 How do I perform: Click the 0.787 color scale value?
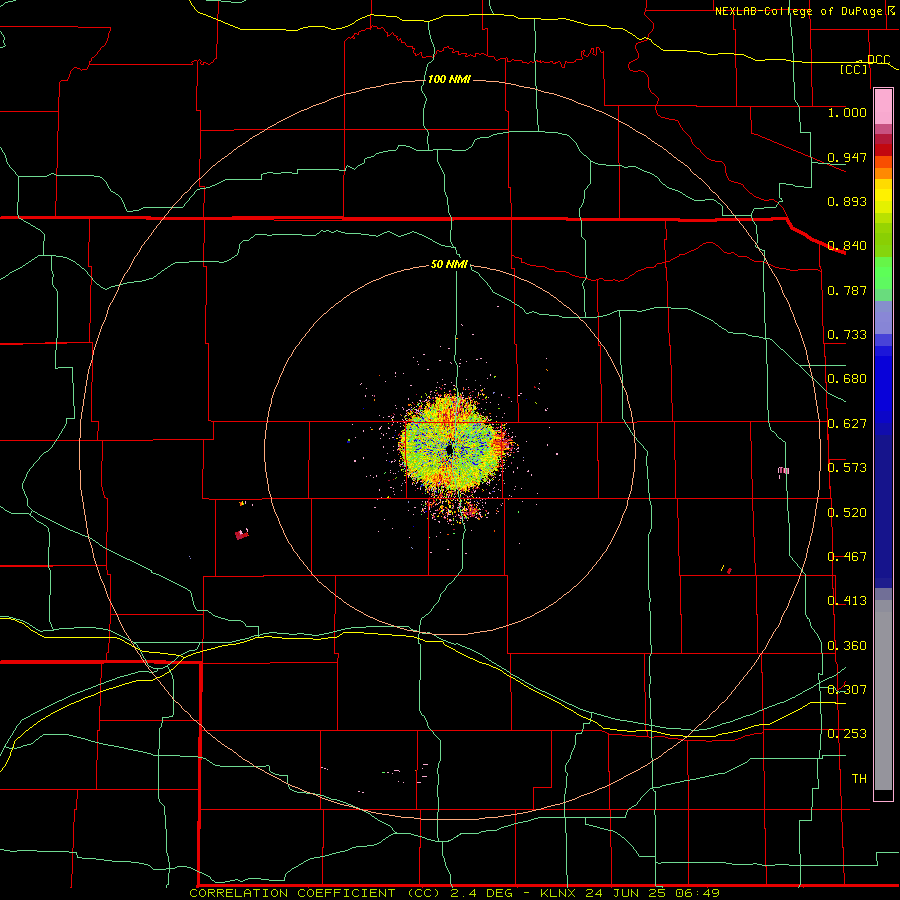(847, 290)
